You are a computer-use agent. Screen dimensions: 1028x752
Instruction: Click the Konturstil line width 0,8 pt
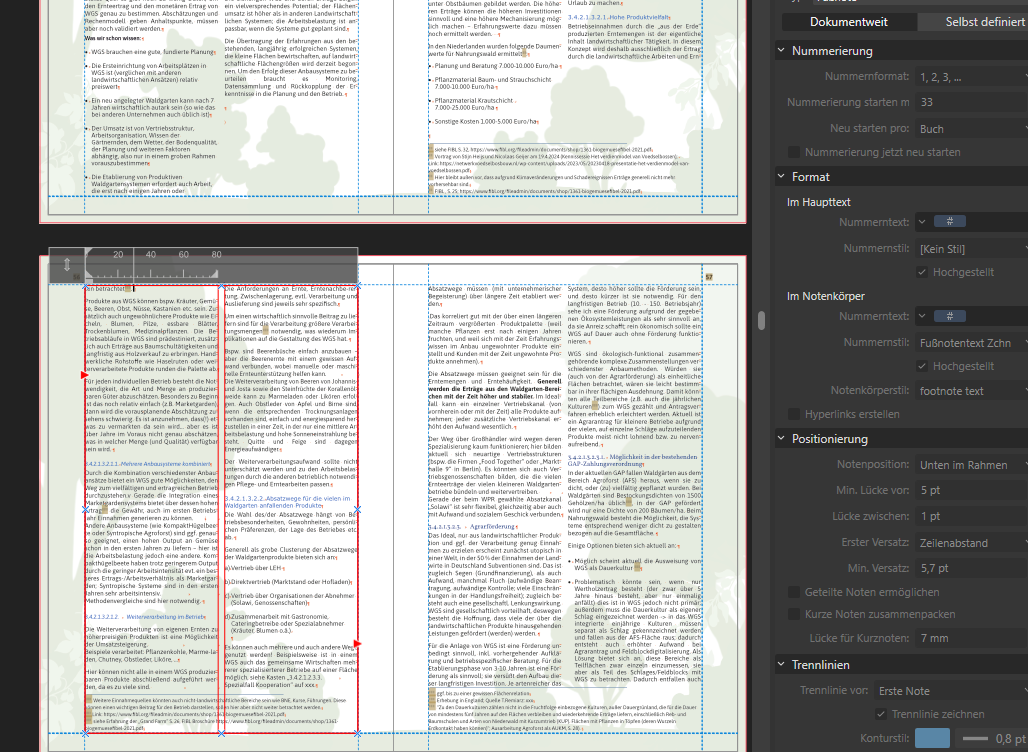click(993, 738)
